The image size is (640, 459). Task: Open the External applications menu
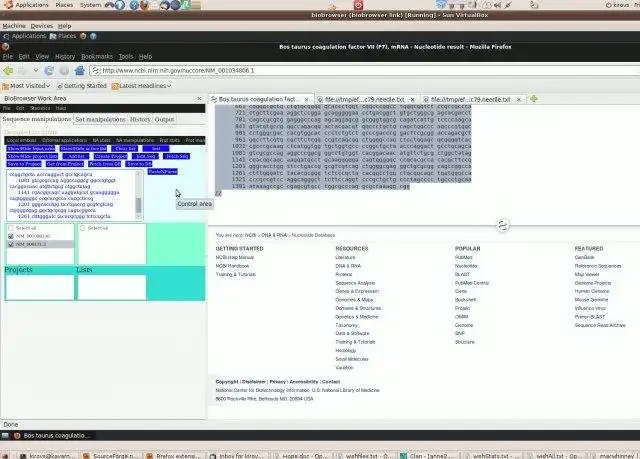point(64,140)
